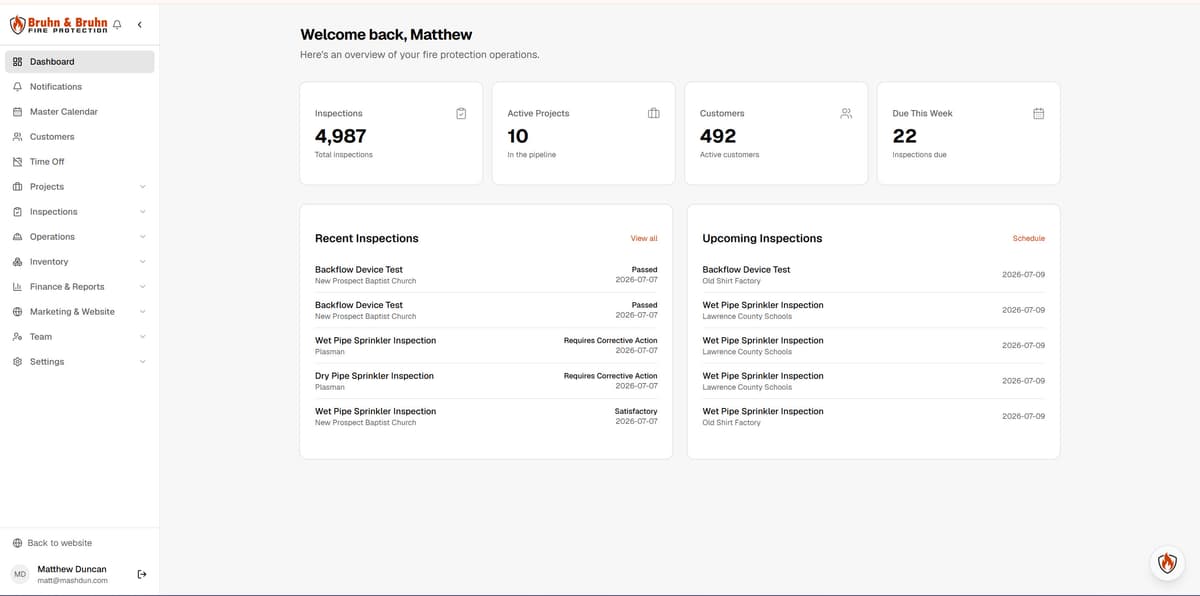Expand the Projects submenu chevron
1200x596 pixels.
tap(142, 187)
